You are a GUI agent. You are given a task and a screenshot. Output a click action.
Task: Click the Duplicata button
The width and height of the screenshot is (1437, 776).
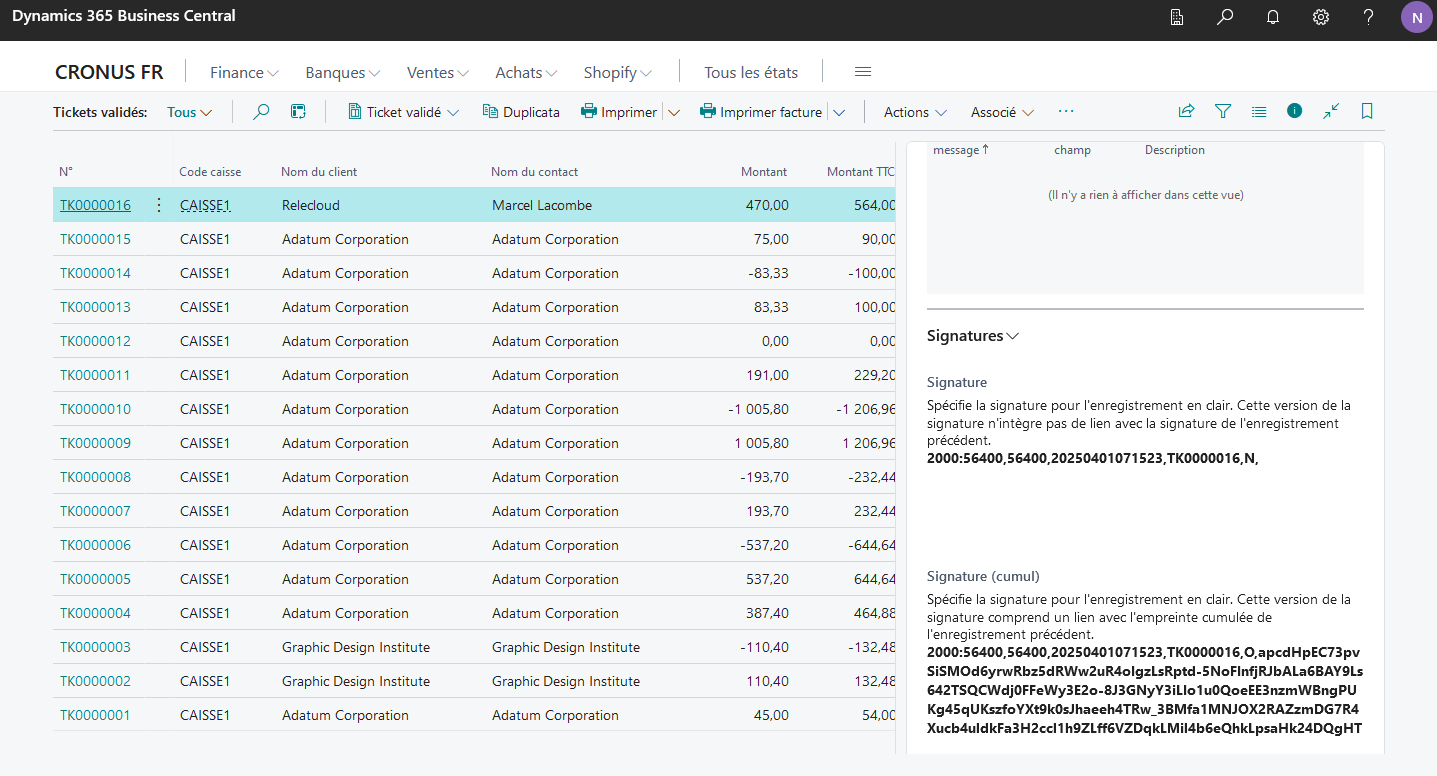click(x=521, y=112)
